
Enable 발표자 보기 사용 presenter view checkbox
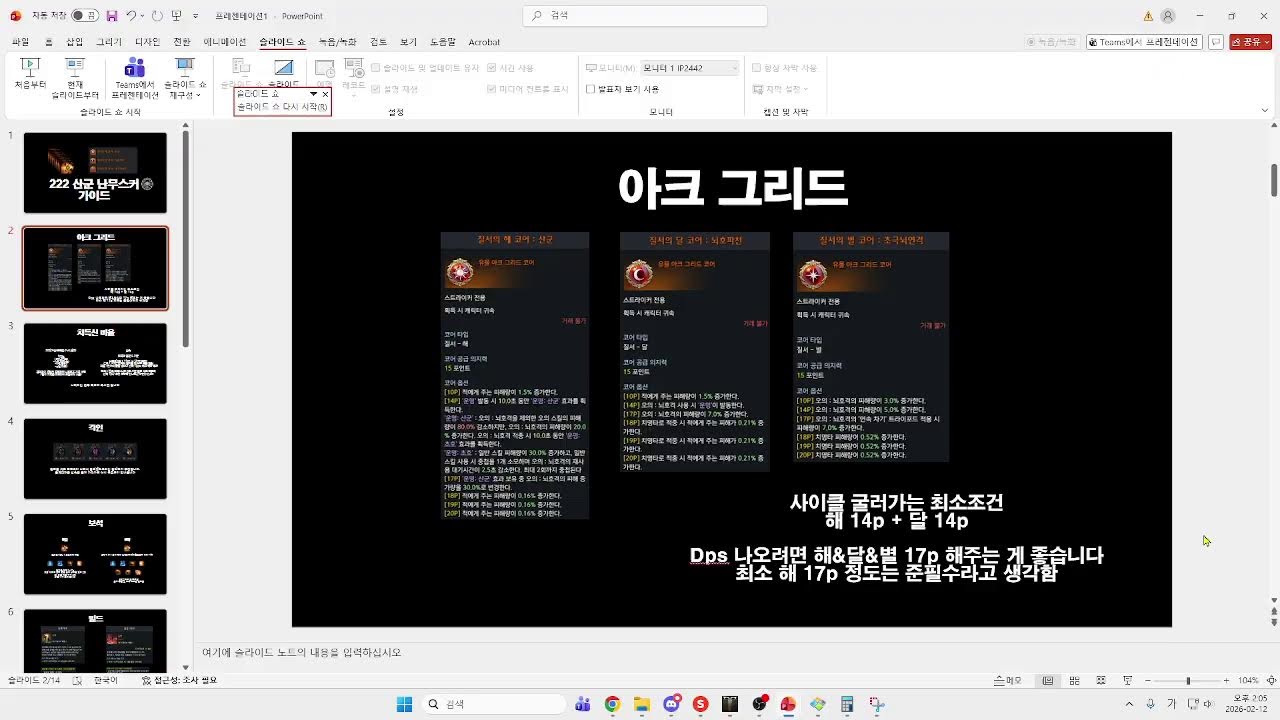pos(590,89)
